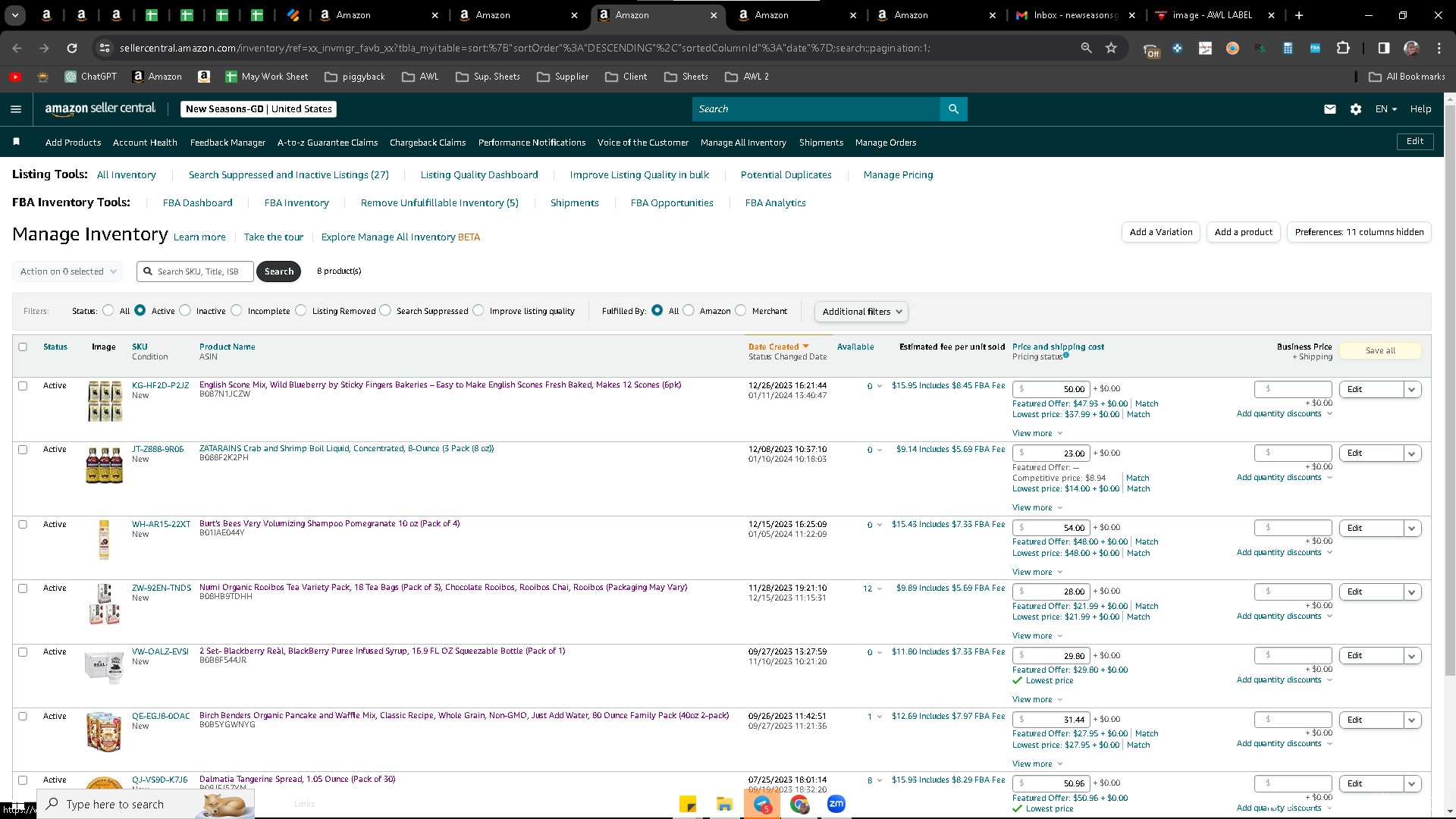This screenshot has width=1456, height=819.
Task: Select the Listing Removed radio button
Action: coord(301,310)
